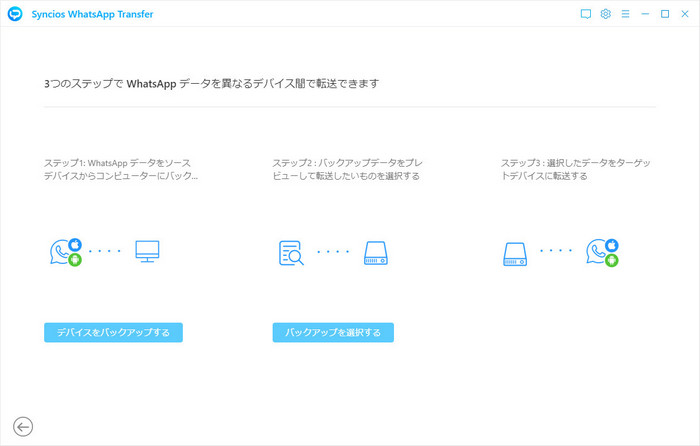The height and width of the screenshot is (446, 700).
Task: Click the ステップ2 description text
Action: pos(347,169)
